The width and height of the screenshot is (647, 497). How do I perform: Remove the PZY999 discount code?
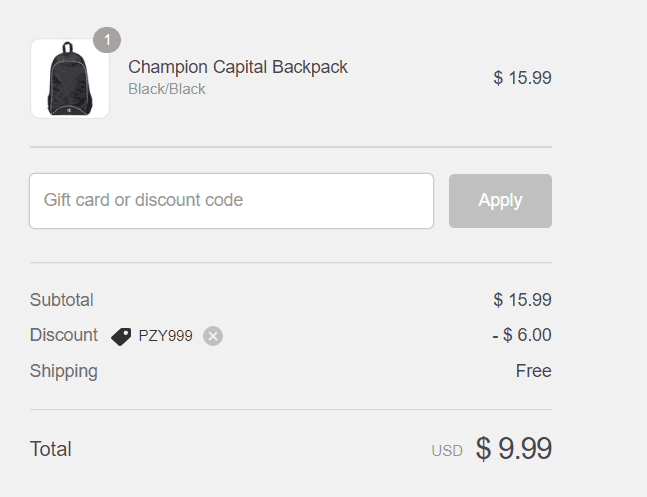click(213, 336)
